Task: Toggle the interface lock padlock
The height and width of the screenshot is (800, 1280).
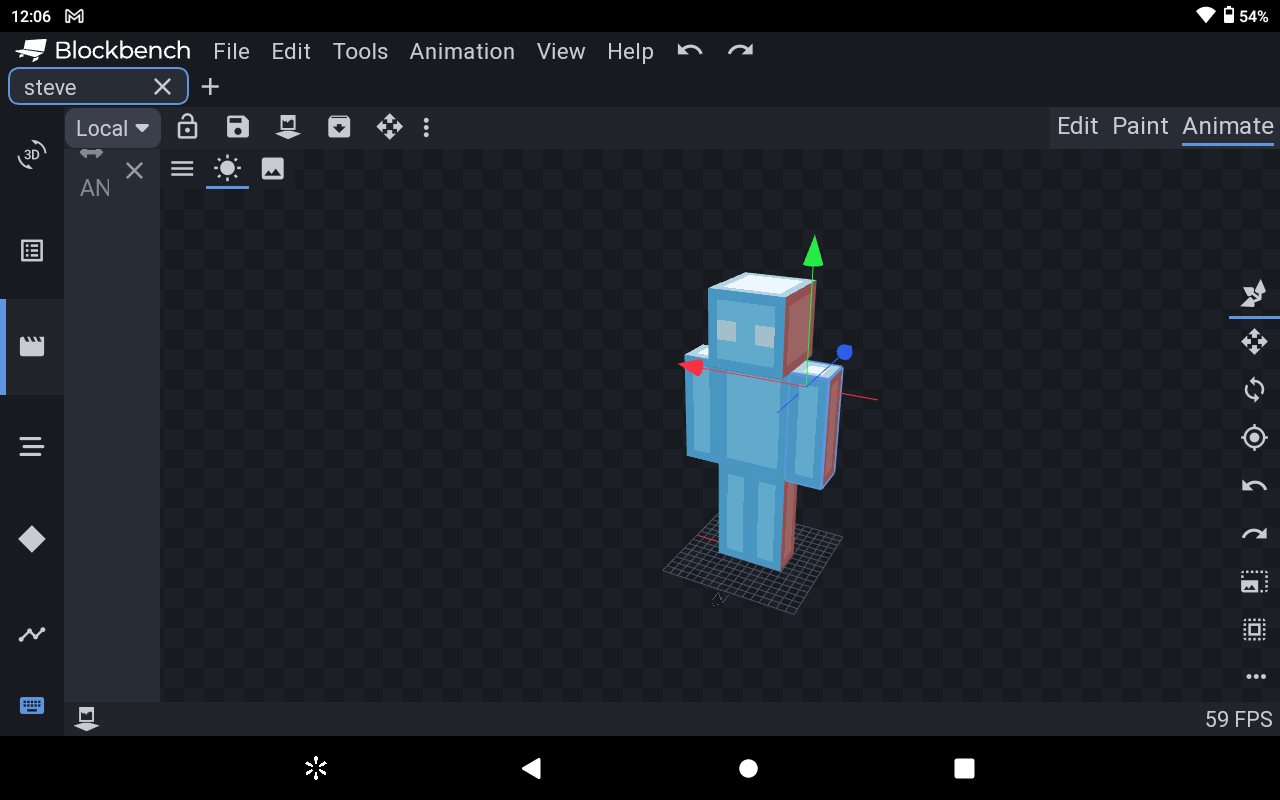Action: tap(186, 127)
